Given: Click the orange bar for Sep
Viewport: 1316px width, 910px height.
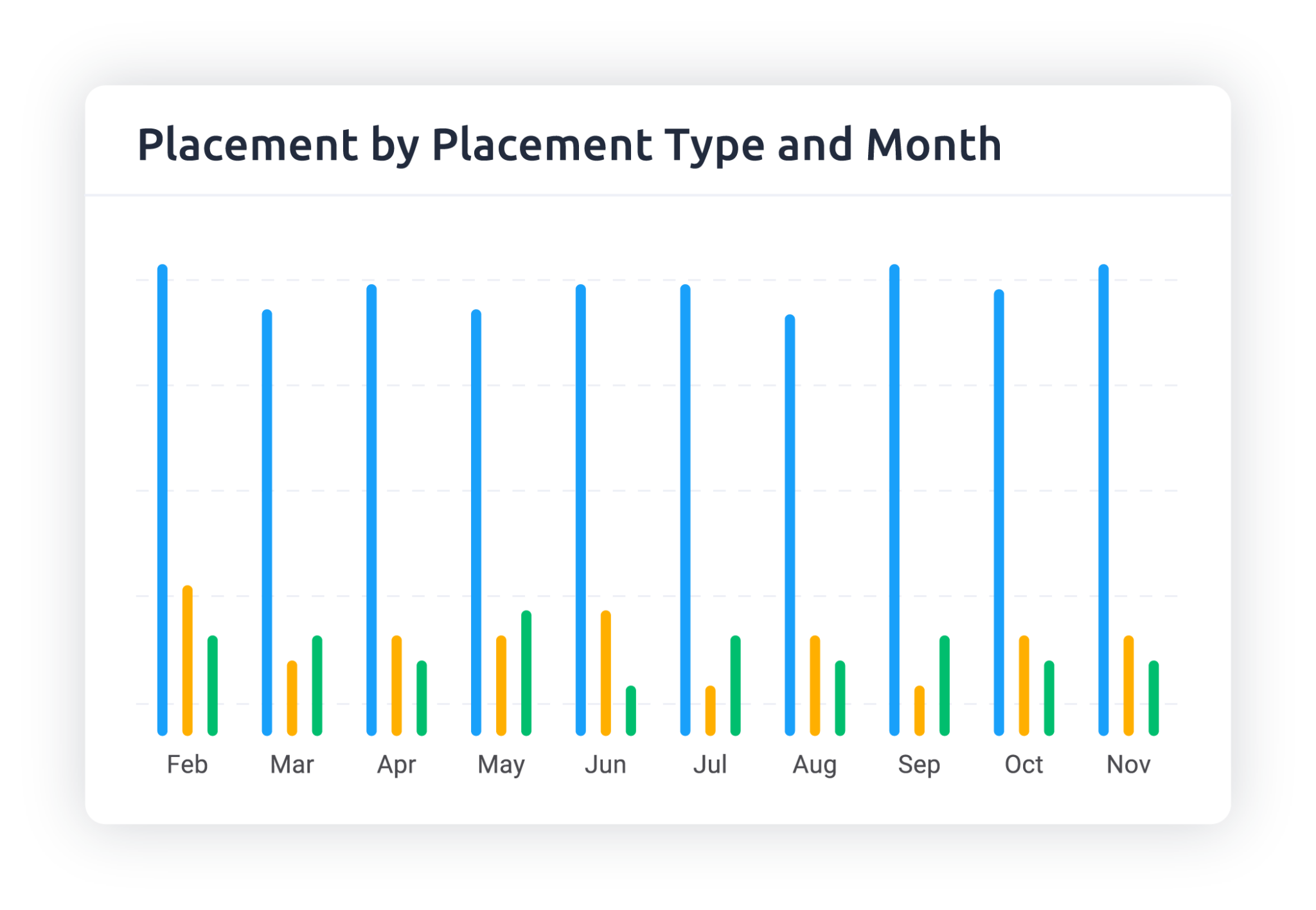Looking at the screenshot, I should [x=920, y=710].
